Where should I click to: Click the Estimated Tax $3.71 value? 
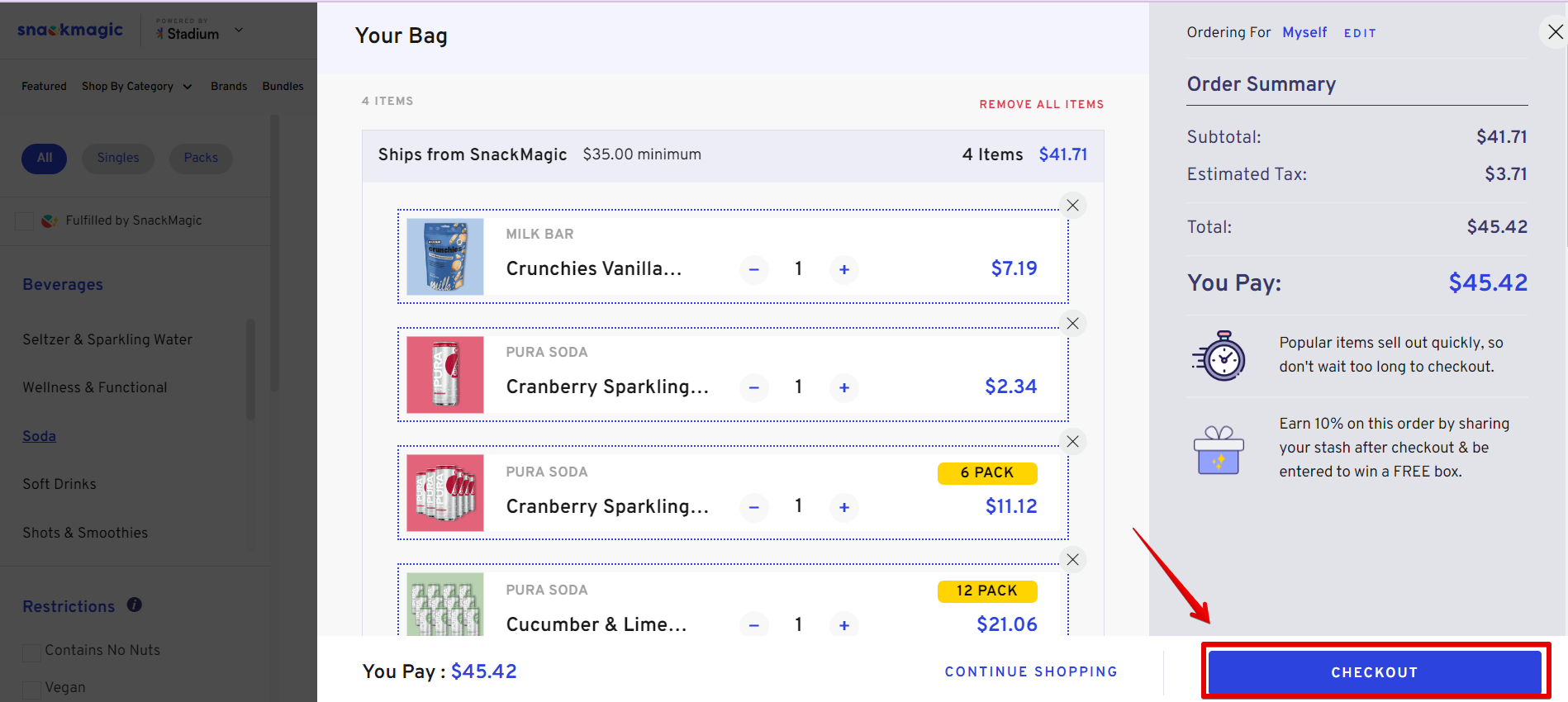pos(1506,174)
